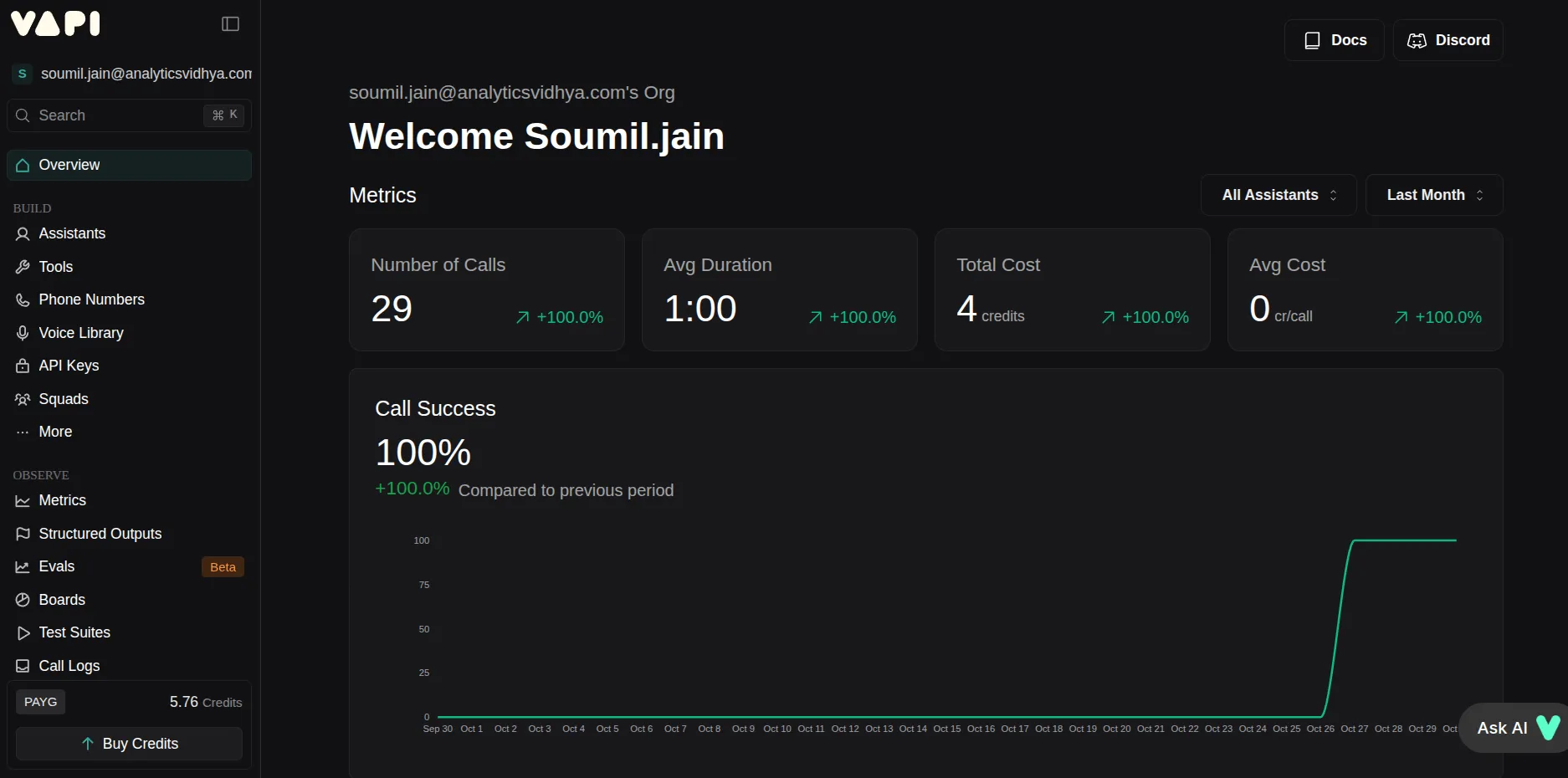Open the Phone Numbers section

pos(91,299)
